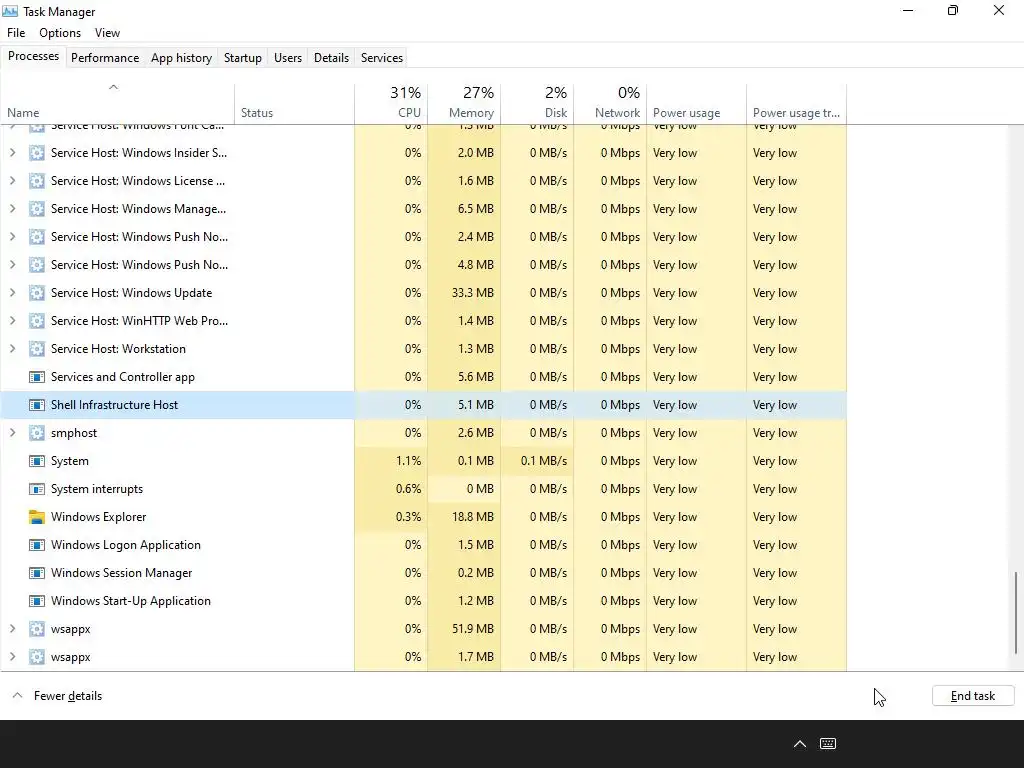Screen dimensions: 1024x768
Task: Click the gear icon for Service Host: Windows Insider
Action: pos(37,153)
